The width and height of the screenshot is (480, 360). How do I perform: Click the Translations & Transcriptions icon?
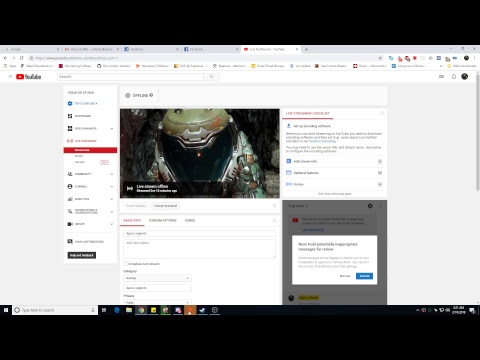[x=70, y=211]
